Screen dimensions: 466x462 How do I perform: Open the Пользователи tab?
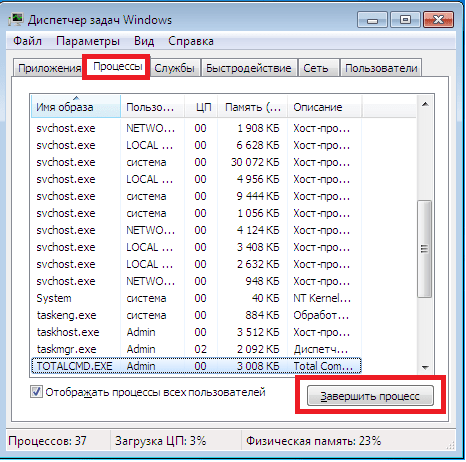pyautogui.click(x=381, y=68)
